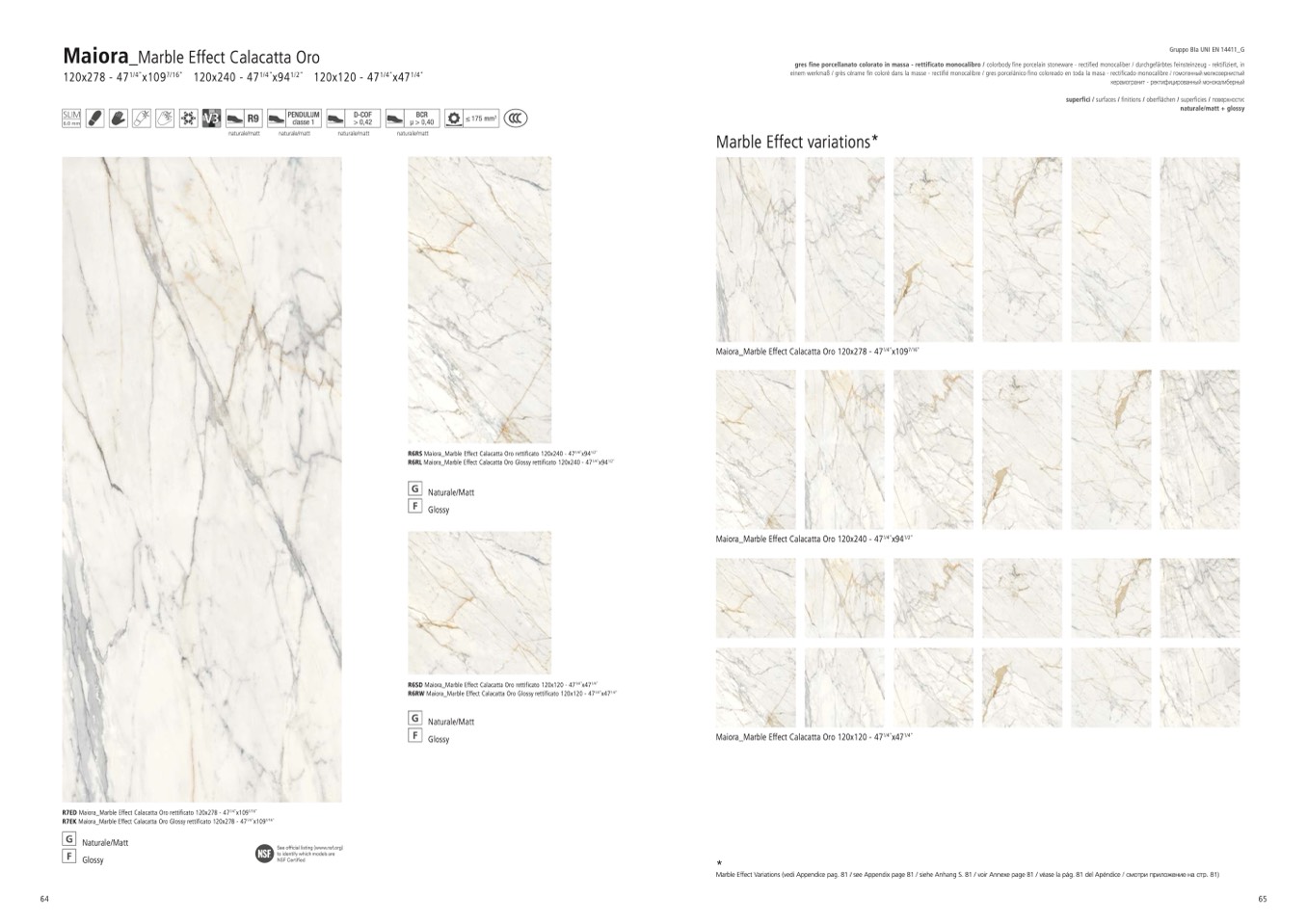Click the R9 slip resistance icon
1307x924 pixels.
coord(243,119)
